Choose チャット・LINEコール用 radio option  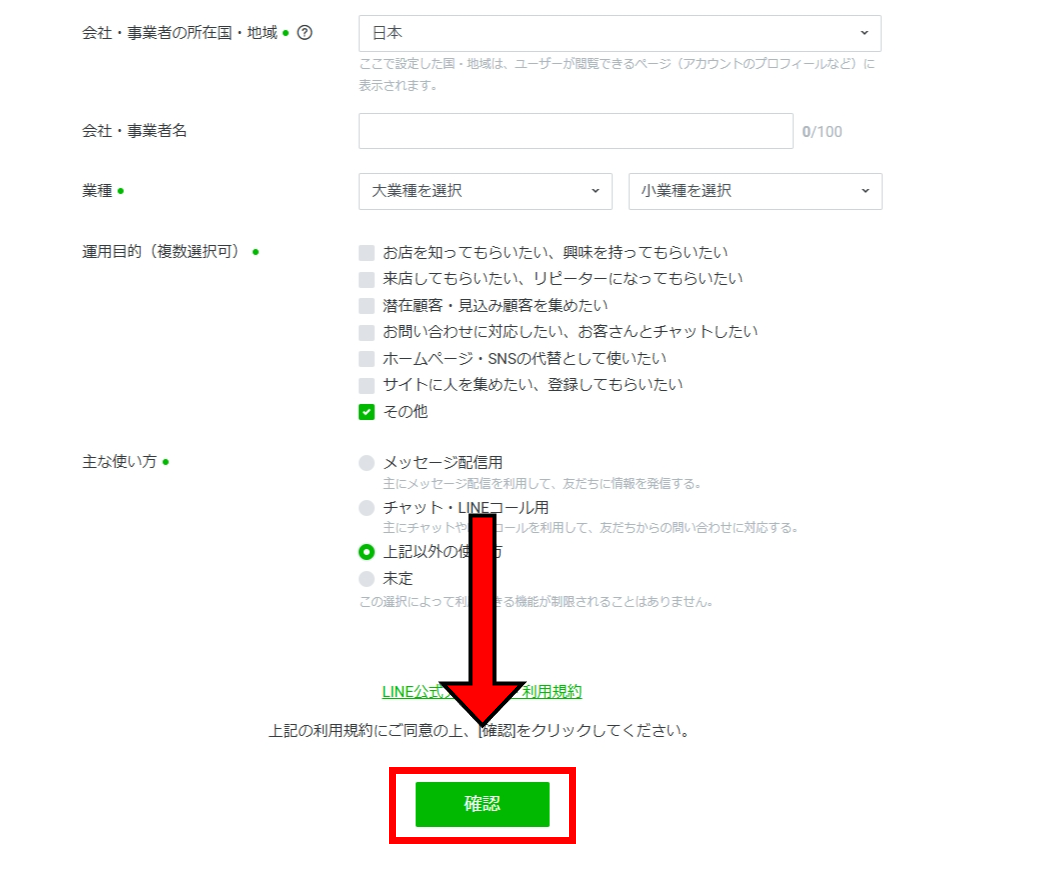coord(367,508)
